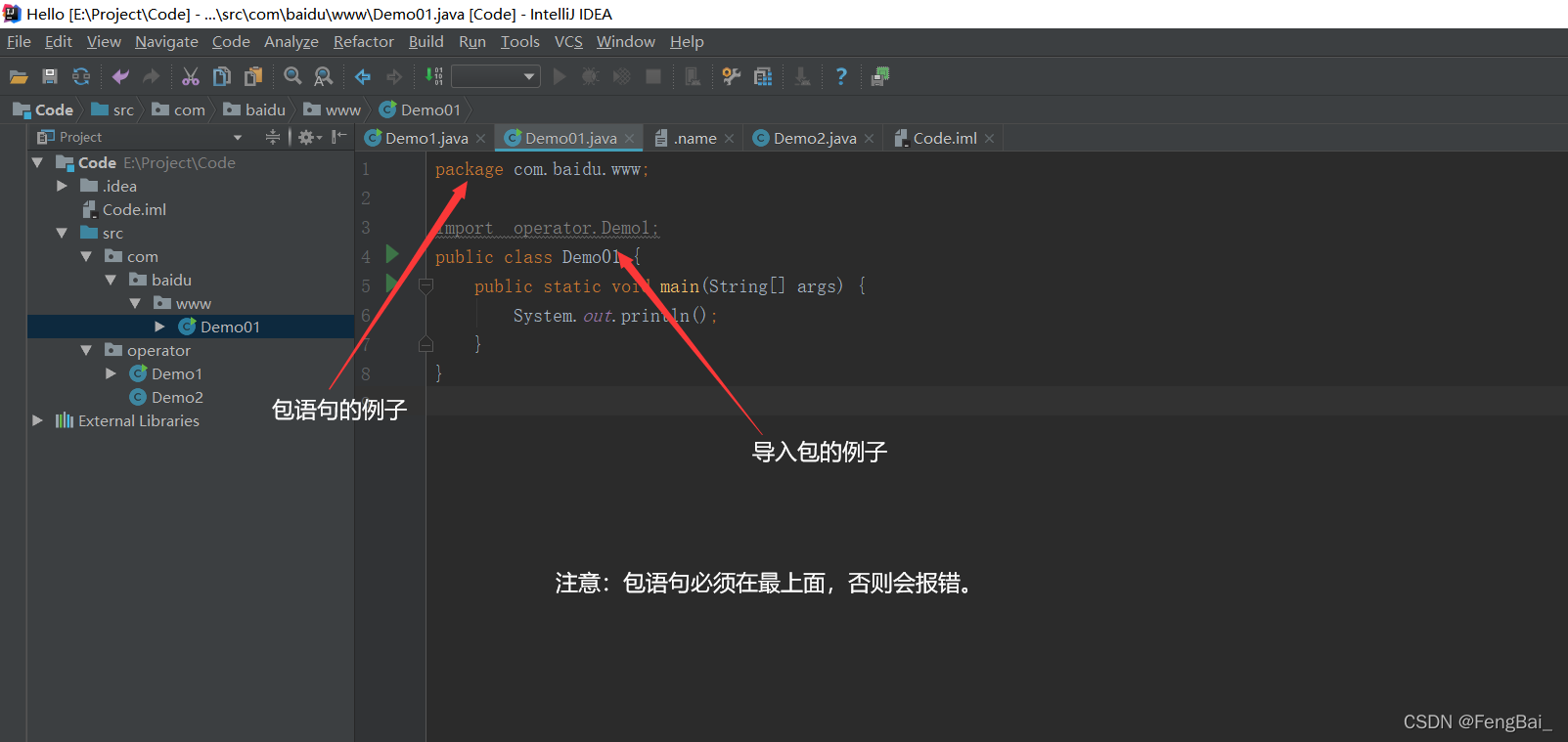Close the Demo2.java tab
This screenshot has height=742, width=1568.
(x=869, y=139)
